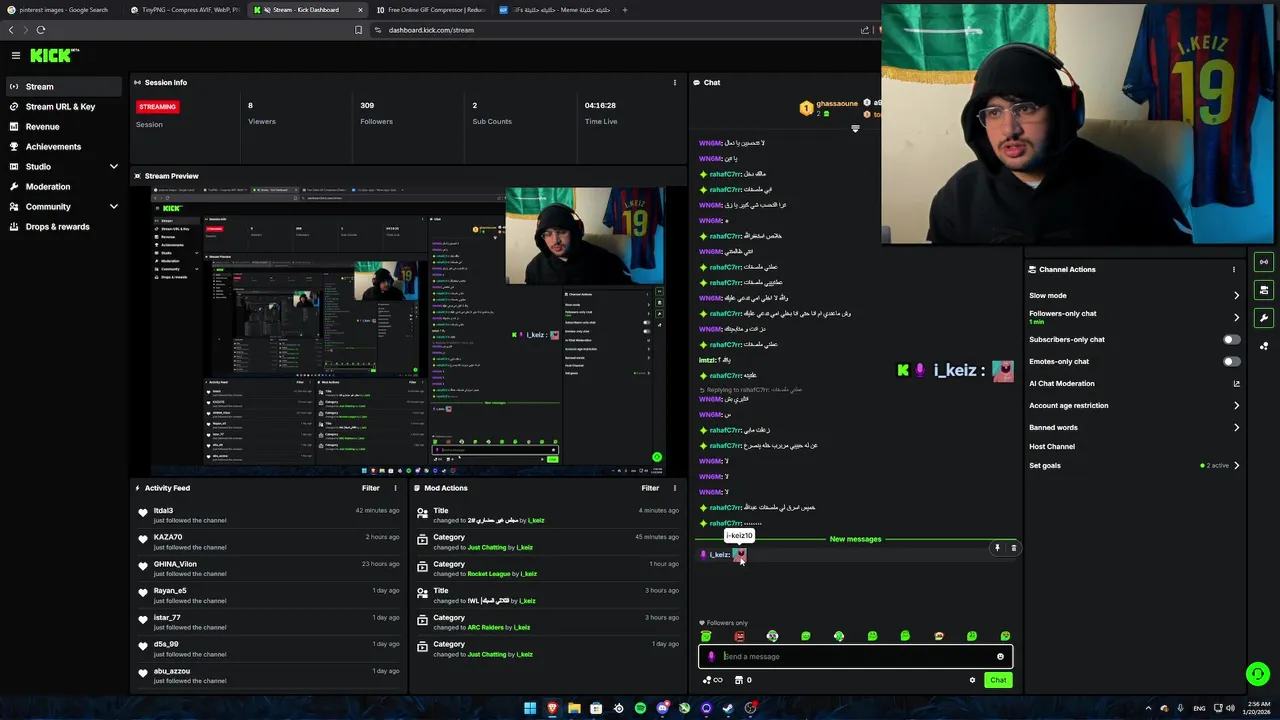Open a new browser tab with plus
This screenshot has height=720, width=1280.
625,10
